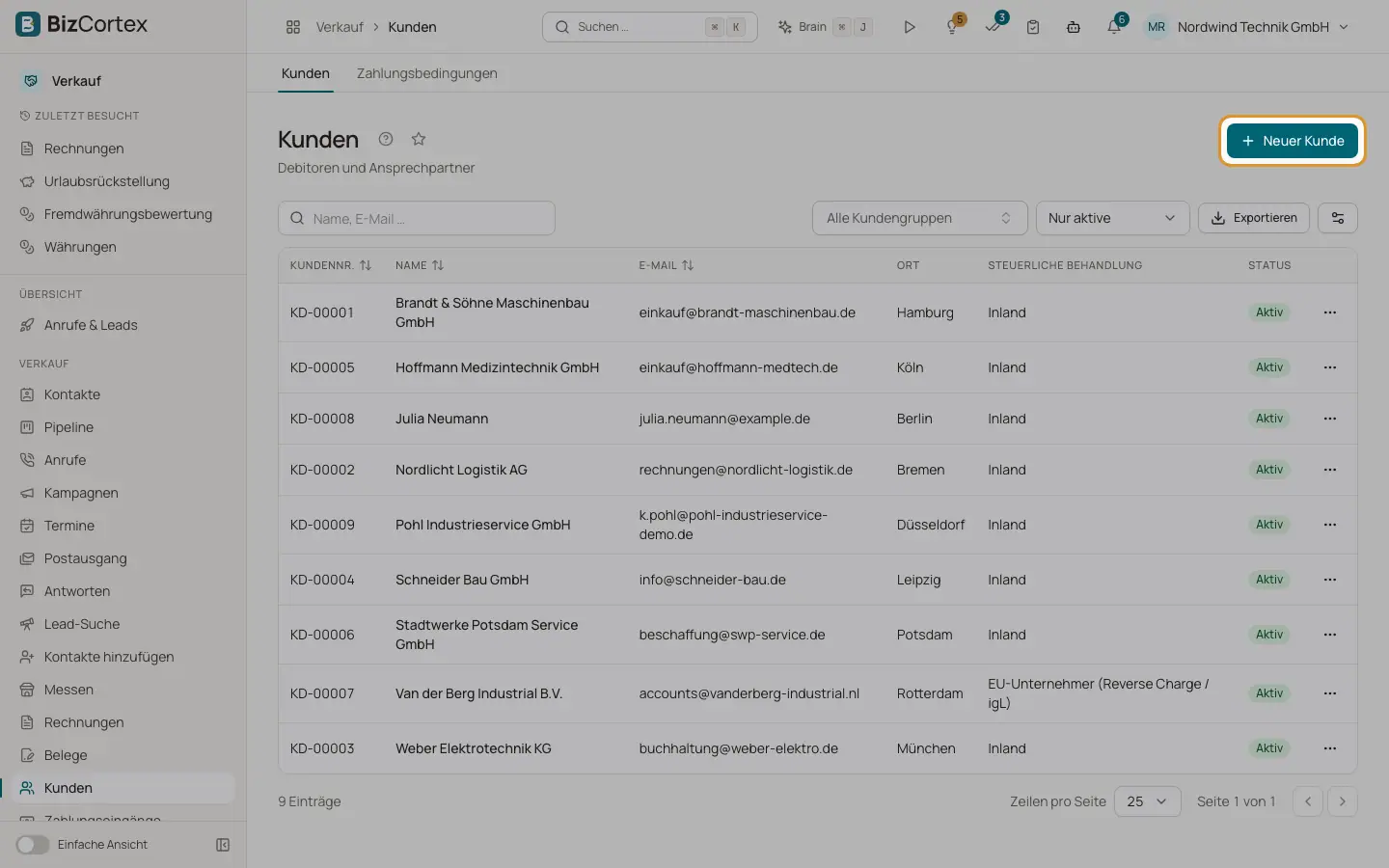Open the Nur aktive status filter dropdown

(1113, 218)
